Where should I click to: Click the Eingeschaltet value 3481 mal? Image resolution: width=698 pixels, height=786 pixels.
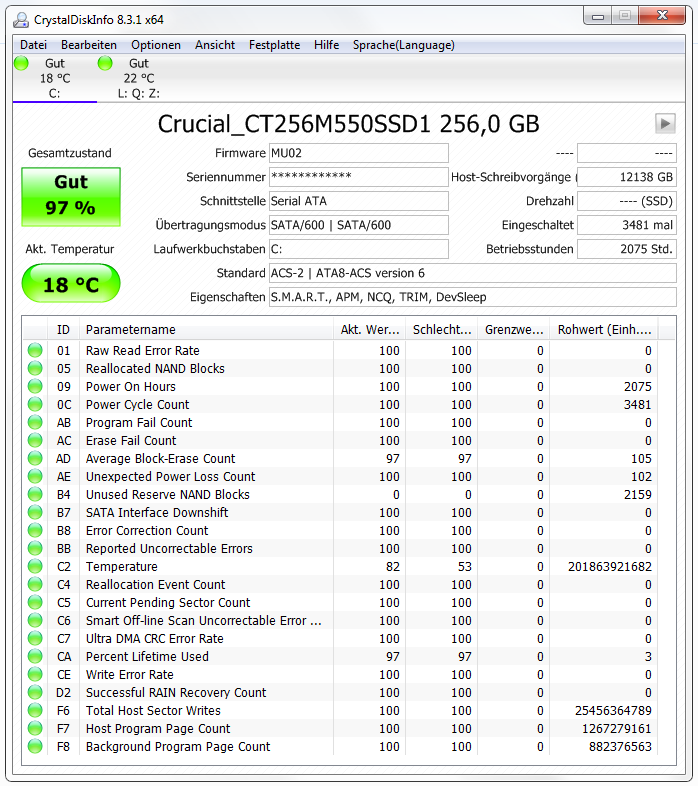click(626, 225)
